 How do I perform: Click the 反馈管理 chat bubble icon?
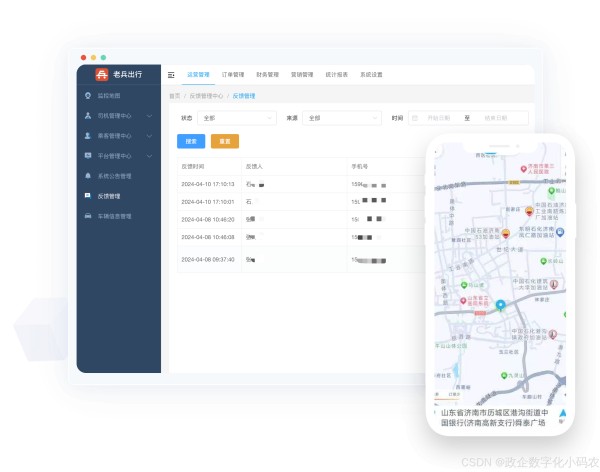click(x=88, y=196)
